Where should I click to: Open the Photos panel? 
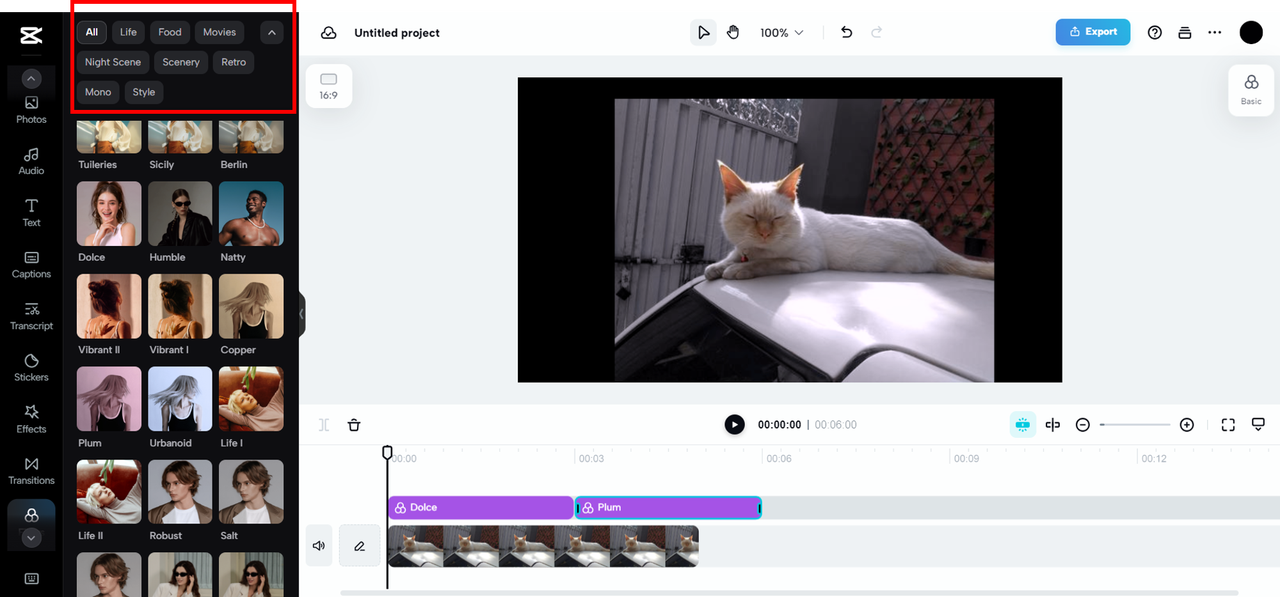(31, 110)
